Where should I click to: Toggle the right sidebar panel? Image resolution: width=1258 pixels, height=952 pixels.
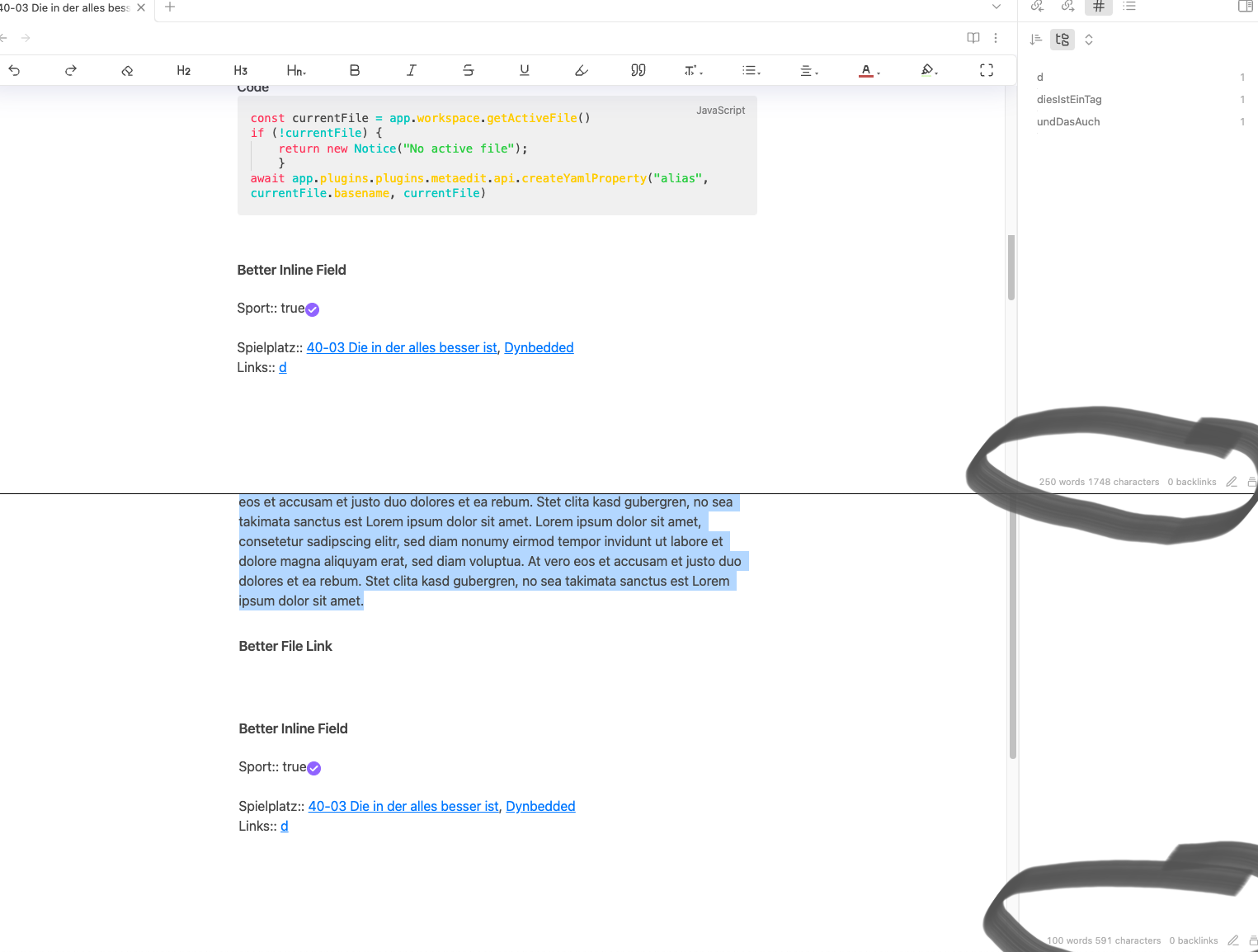tap(1245, 7)
